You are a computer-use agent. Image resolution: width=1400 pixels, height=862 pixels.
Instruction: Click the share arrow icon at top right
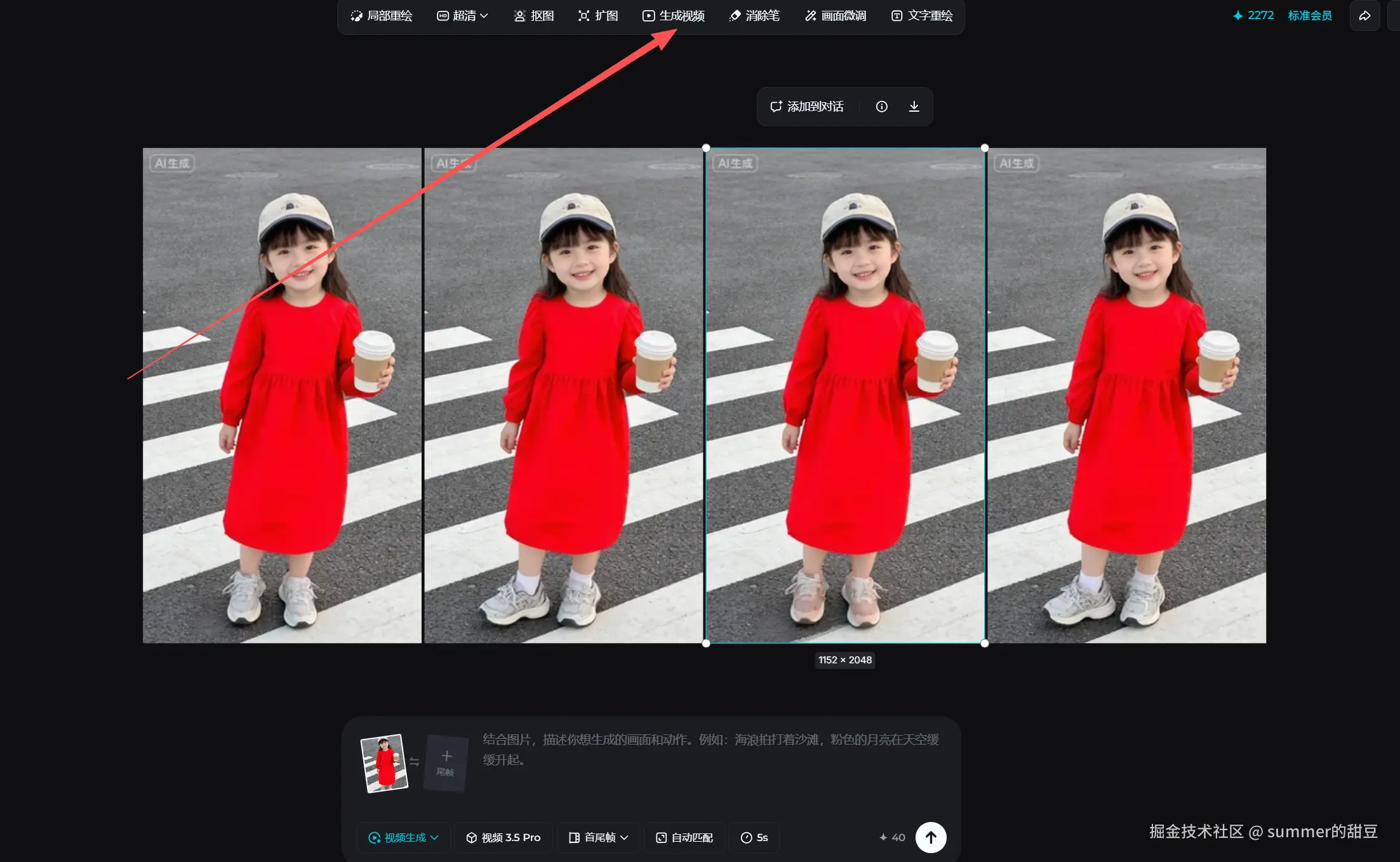click(1364, 16)
